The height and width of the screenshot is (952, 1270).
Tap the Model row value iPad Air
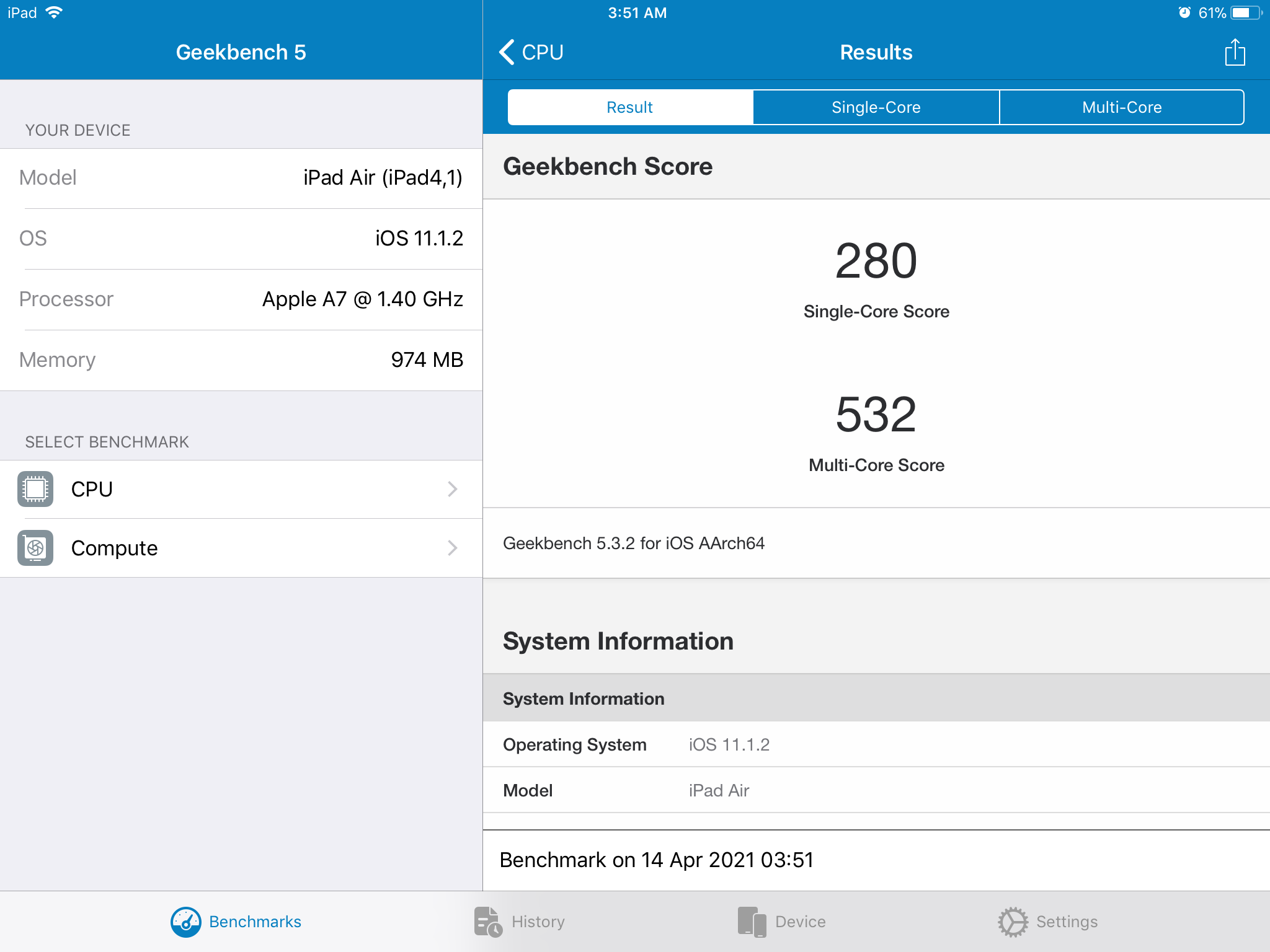click(719, 790)
